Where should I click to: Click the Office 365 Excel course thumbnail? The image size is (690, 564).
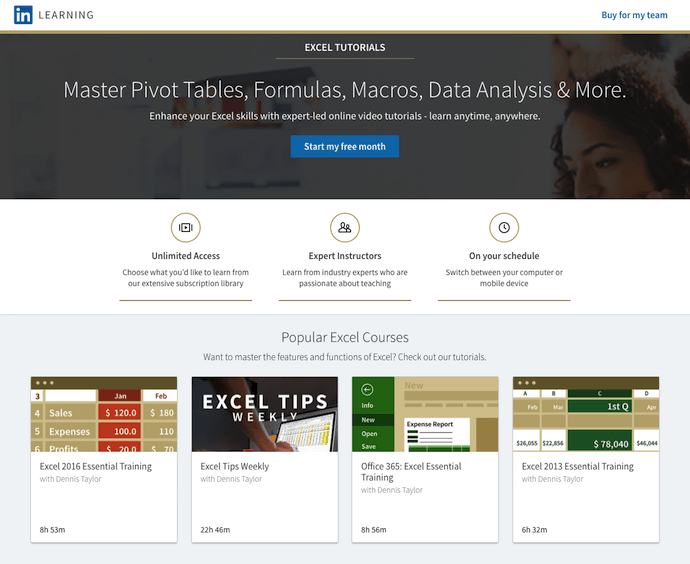pos(425,414)
